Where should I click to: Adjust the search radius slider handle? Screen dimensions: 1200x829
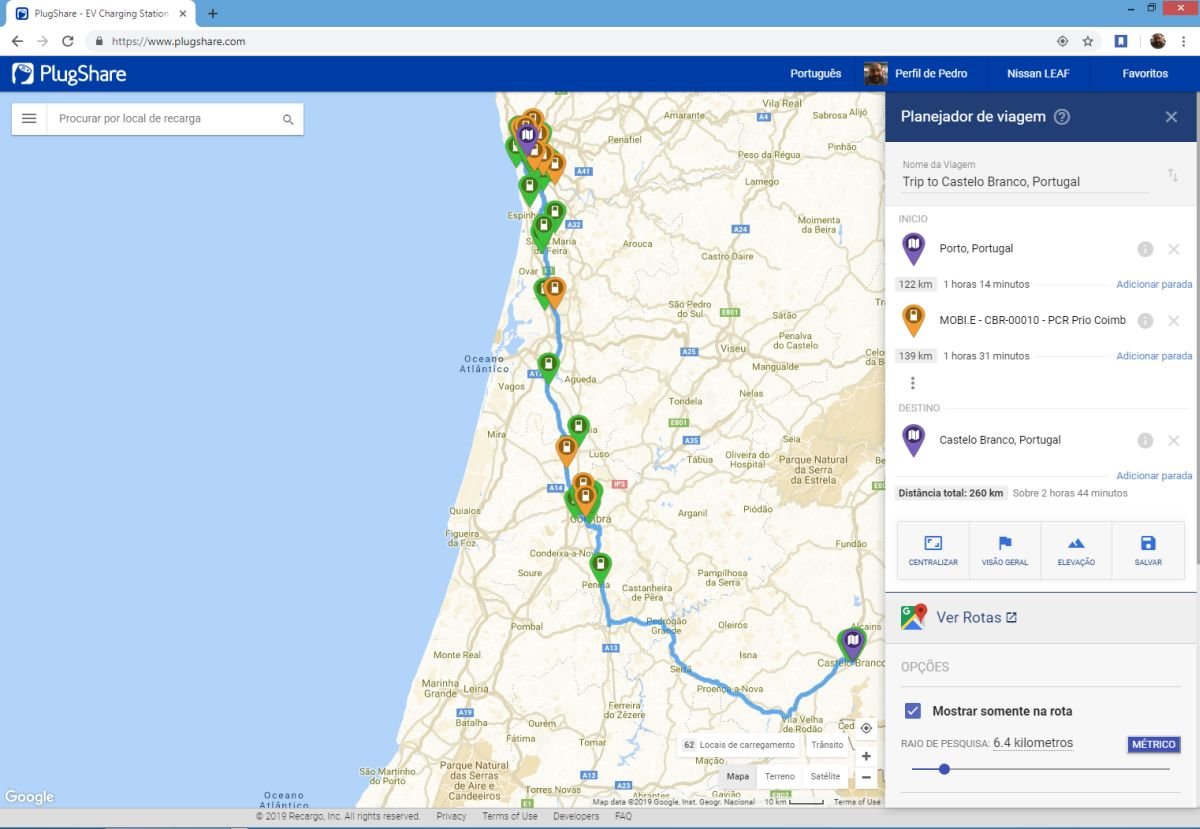(x=944, y=769)
